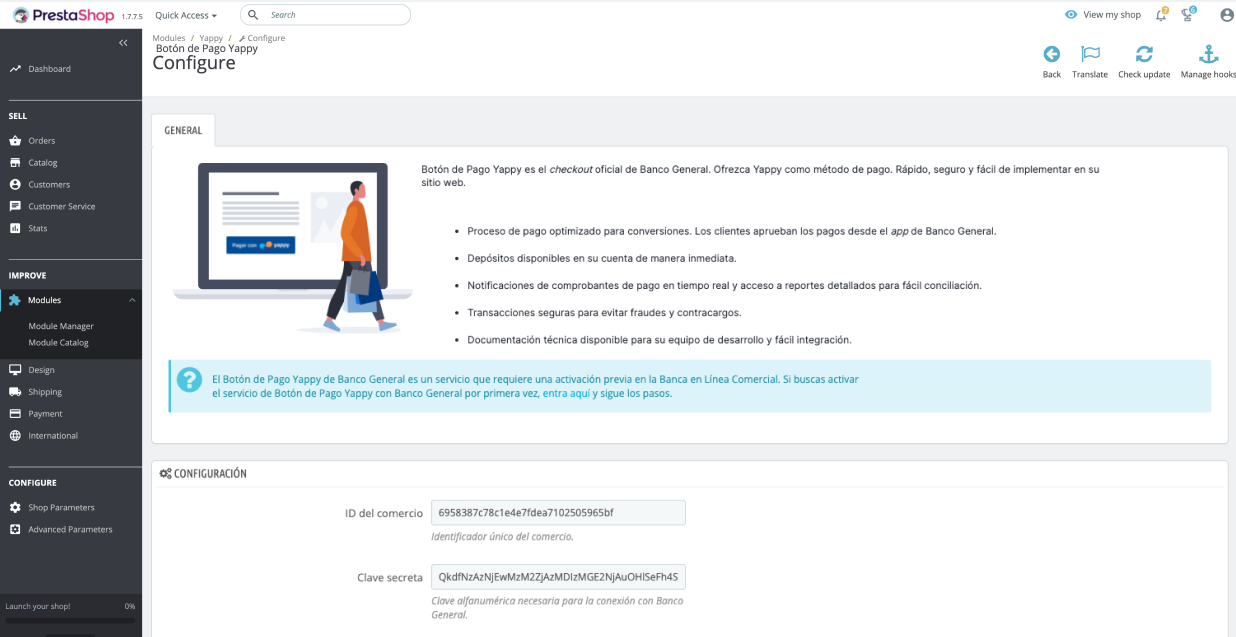The image size is (1236, 637).
Task: Click the Translate flag icon
Action: [1090, 54]
